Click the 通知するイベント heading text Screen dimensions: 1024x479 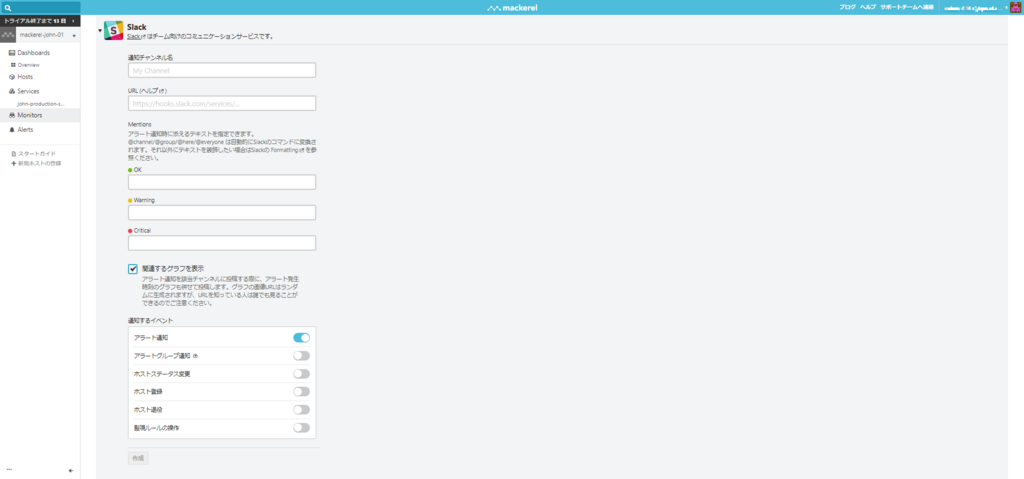[150, 320]
